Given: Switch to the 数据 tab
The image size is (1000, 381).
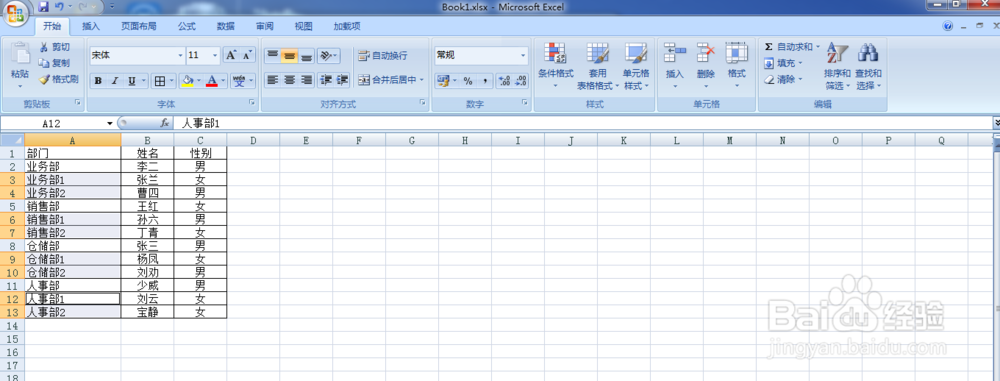Looking at the screenshot, I should (x=226, y=26).
